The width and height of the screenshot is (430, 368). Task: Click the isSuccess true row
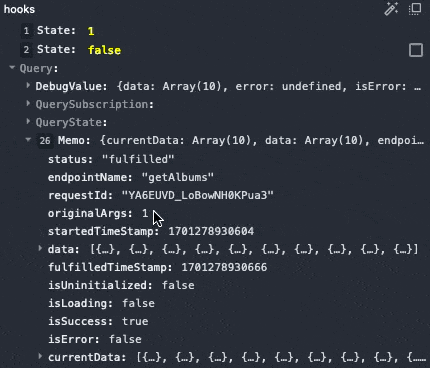coord(98,321)
